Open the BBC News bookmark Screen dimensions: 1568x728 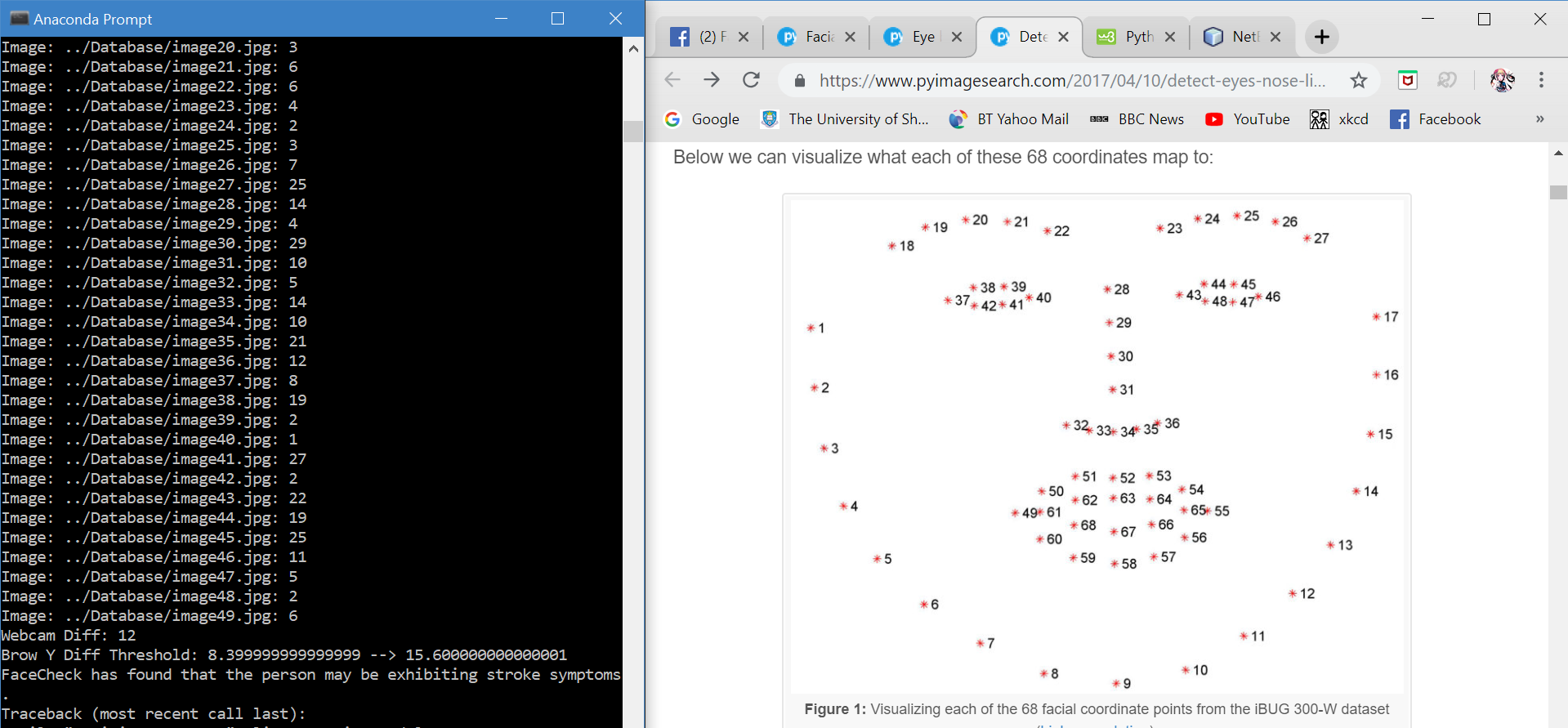coord(1137,119)
